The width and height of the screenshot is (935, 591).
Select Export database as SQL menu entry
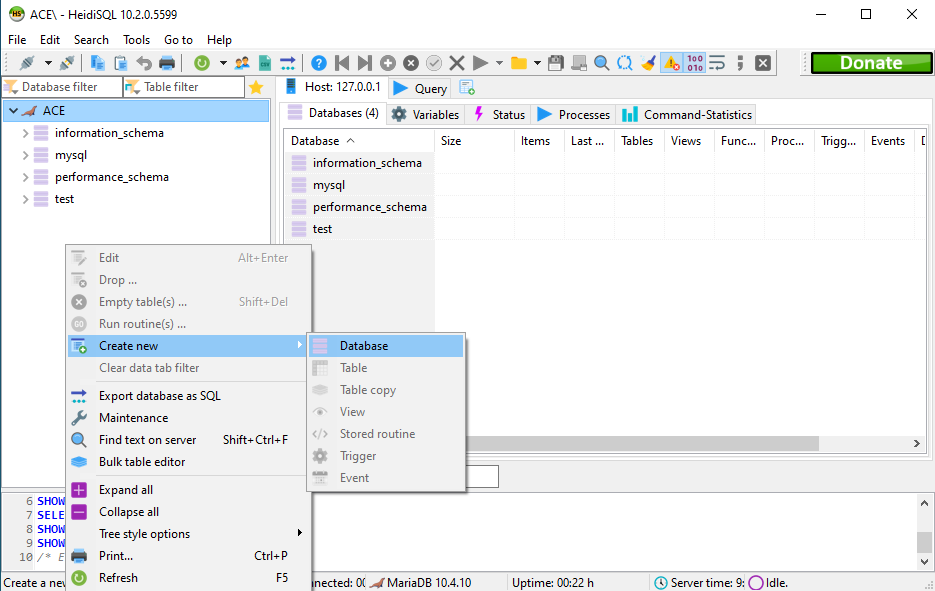(188, 396)
